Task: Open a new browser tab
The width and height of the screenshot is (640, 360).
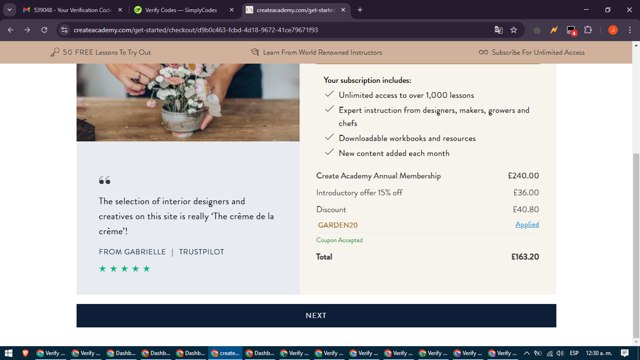Action: tap(360, 10)
